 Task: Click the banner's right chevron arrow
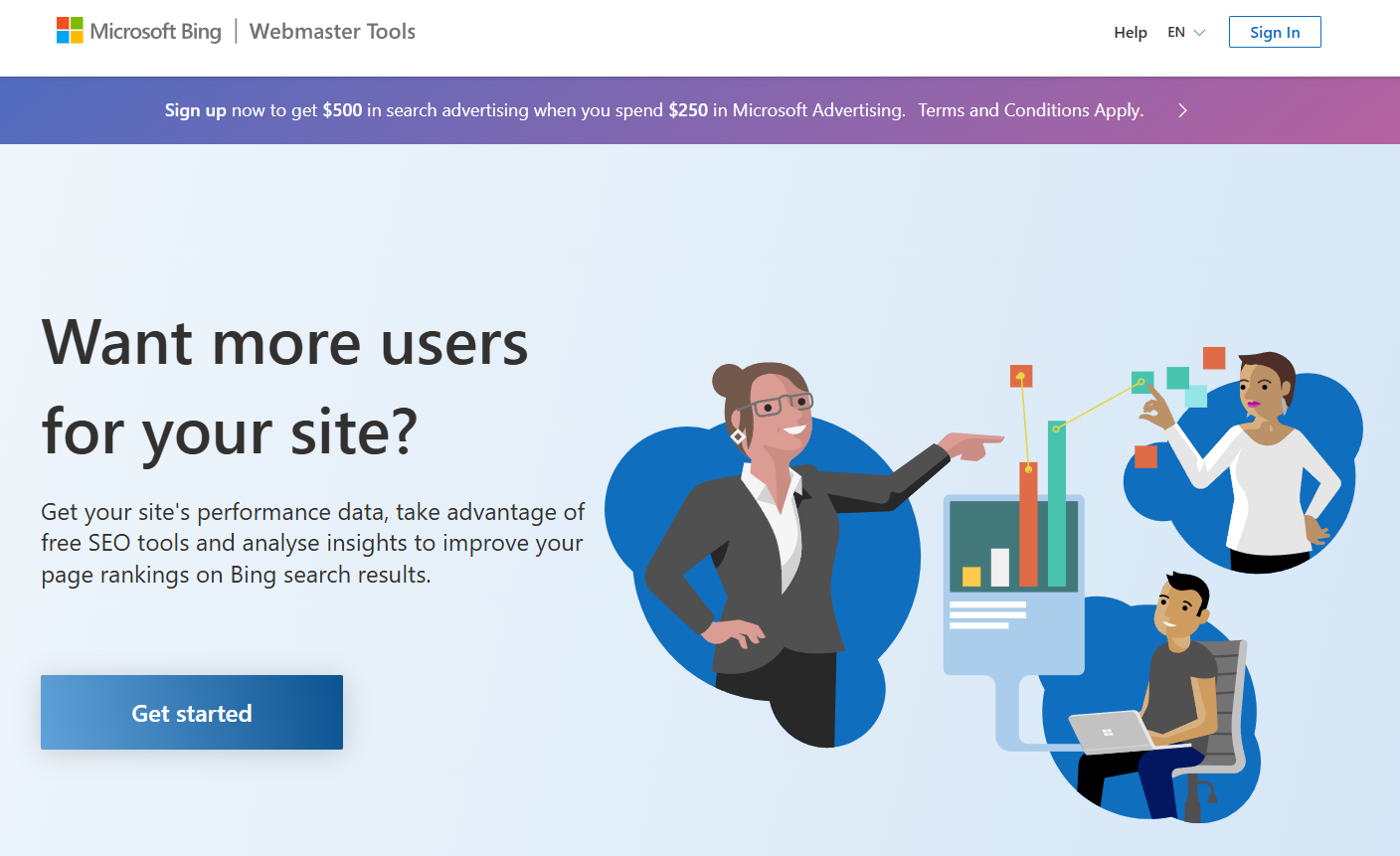1182,110
